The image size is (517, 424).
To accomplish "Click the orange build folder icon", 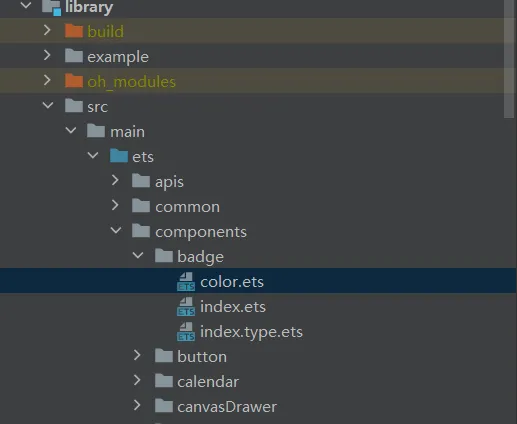I will coord(74,31).
